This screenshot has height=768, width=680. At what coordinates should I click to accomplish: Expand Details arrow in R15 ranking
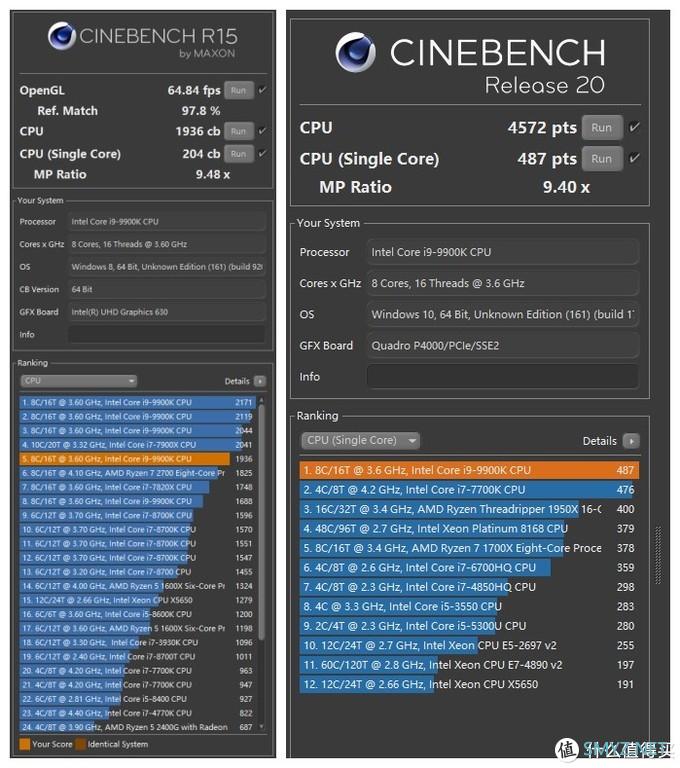tap(260, 381)
